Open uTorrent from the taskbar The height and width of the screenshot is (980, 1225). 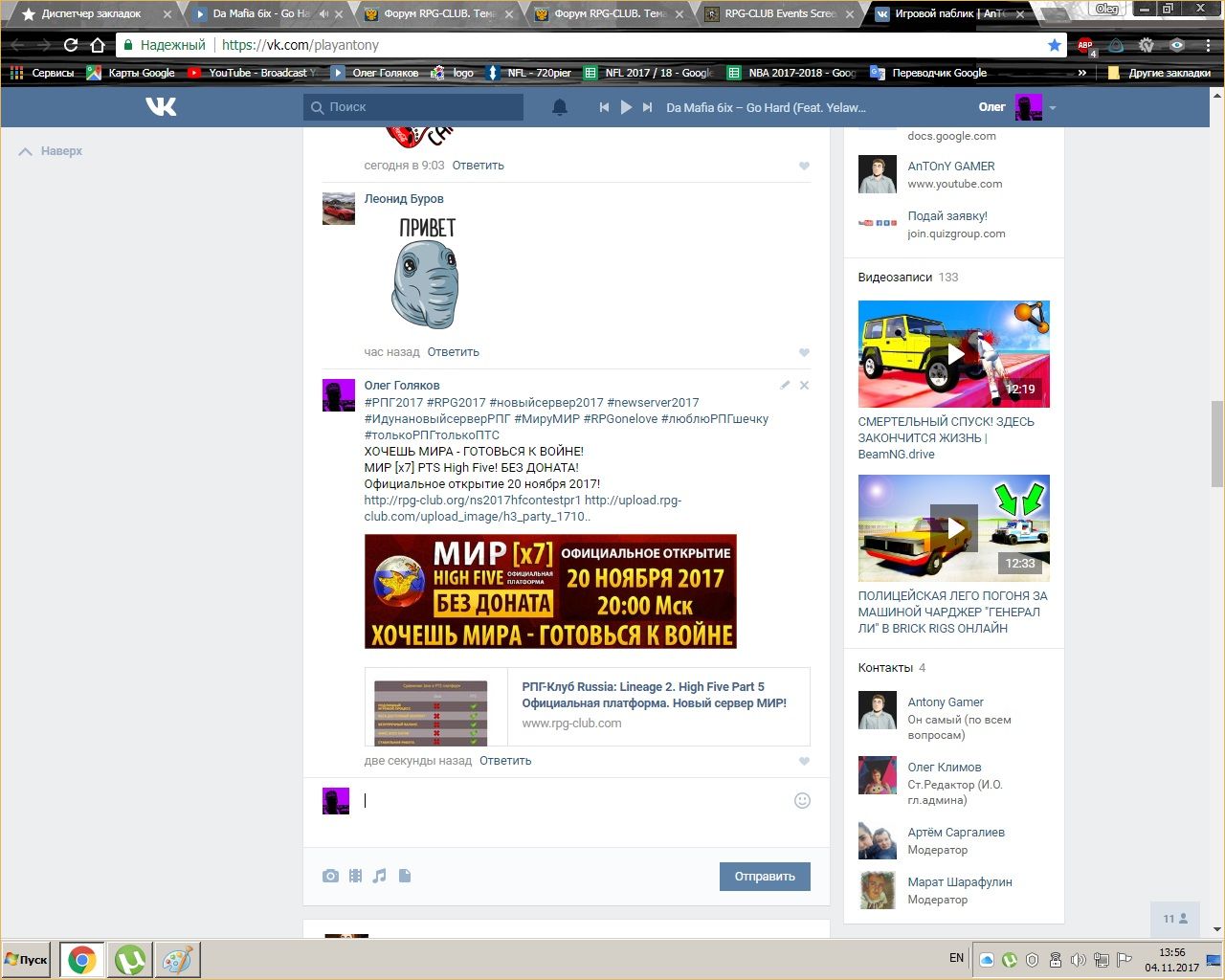pyautogui.click(x=130, y=959)
